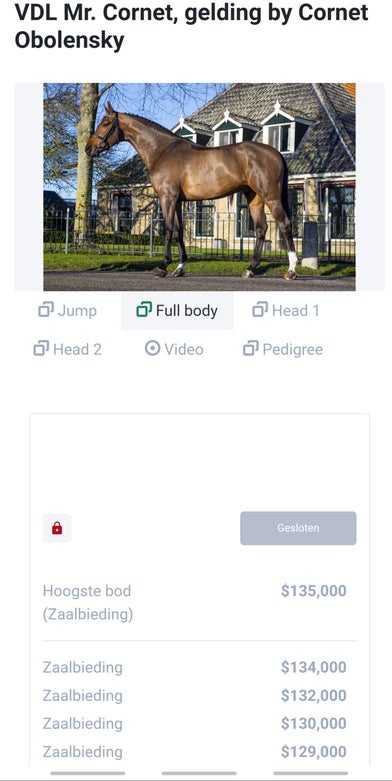Click the gallery icon beside Head 2

(41, 348)
